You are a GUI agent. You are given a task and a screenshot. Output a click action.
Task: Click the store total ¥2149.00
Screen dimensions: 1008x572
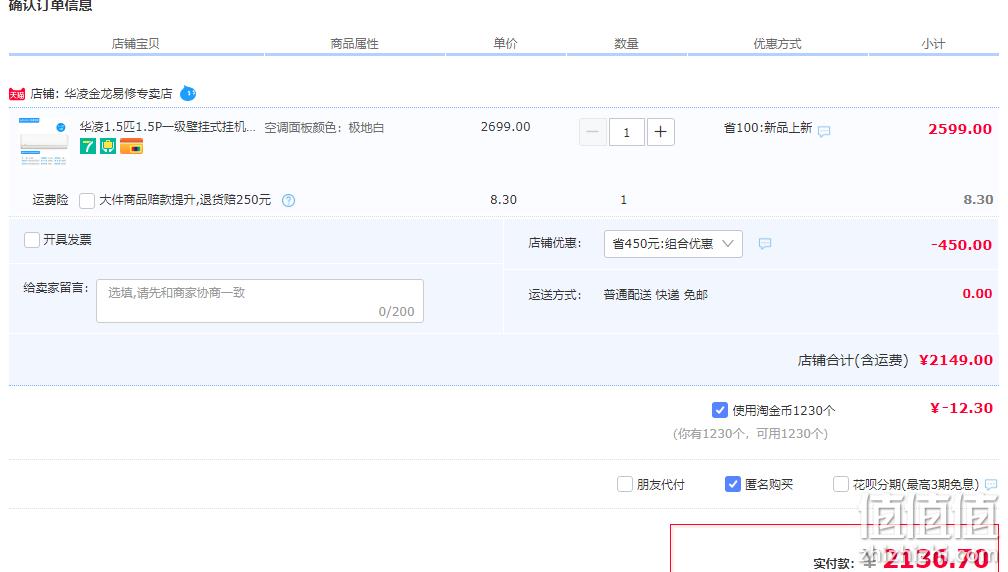[x=956, y=360]
